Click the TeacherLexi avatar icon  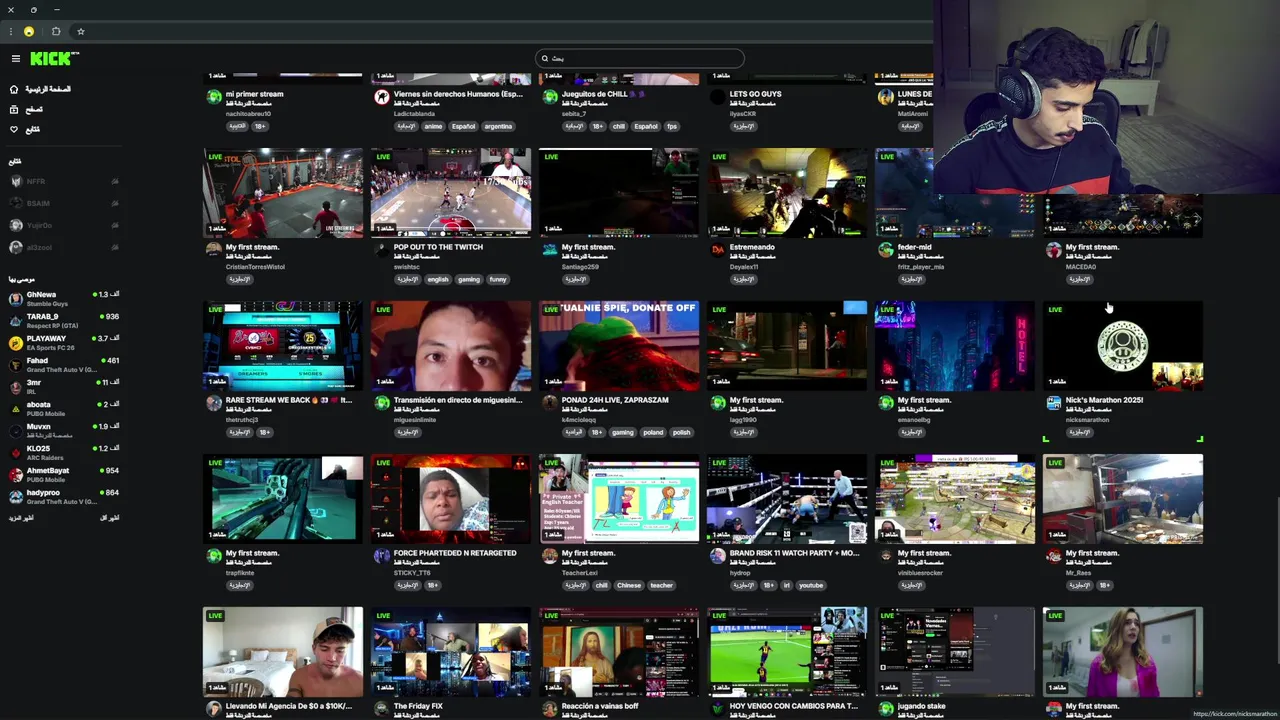coord(550,556)
